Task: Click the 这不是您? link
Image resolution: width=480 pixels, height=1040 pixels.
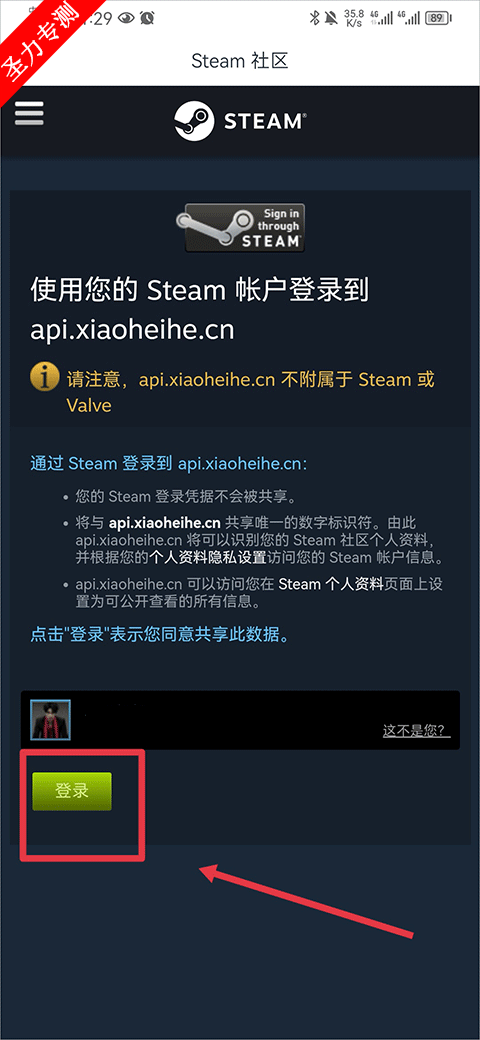Action: [416, 731]
